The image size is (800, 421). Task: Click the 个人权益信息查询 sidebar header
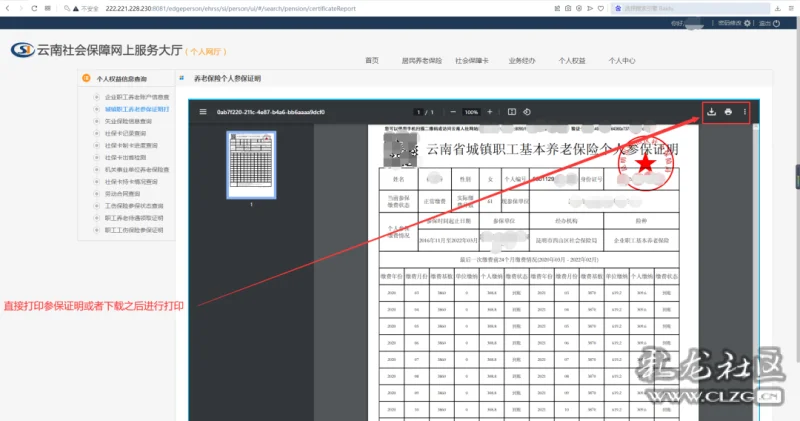click(x=121, y=79)
